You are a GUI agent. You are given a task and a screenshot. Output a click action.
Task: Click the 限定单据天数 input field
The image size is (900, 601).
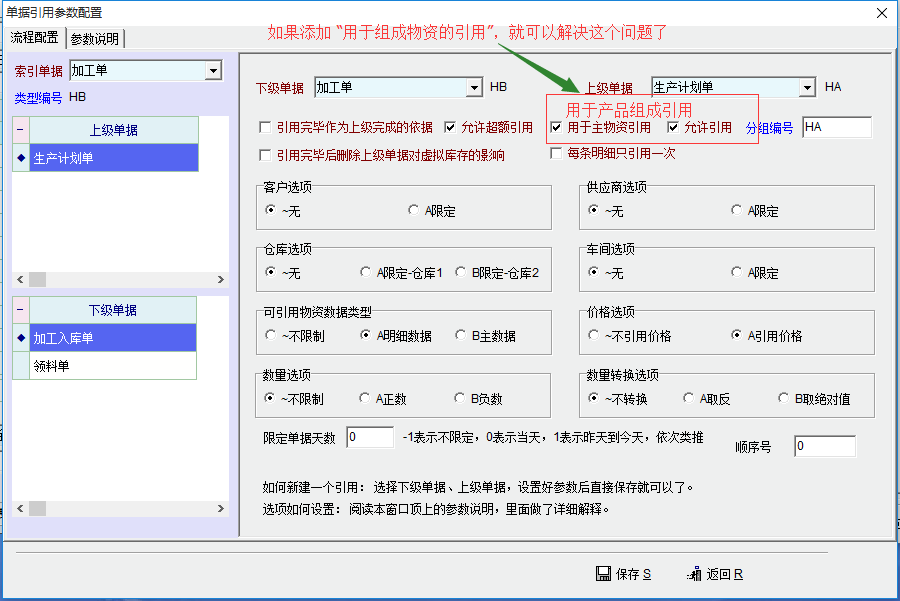click(370, 438)
